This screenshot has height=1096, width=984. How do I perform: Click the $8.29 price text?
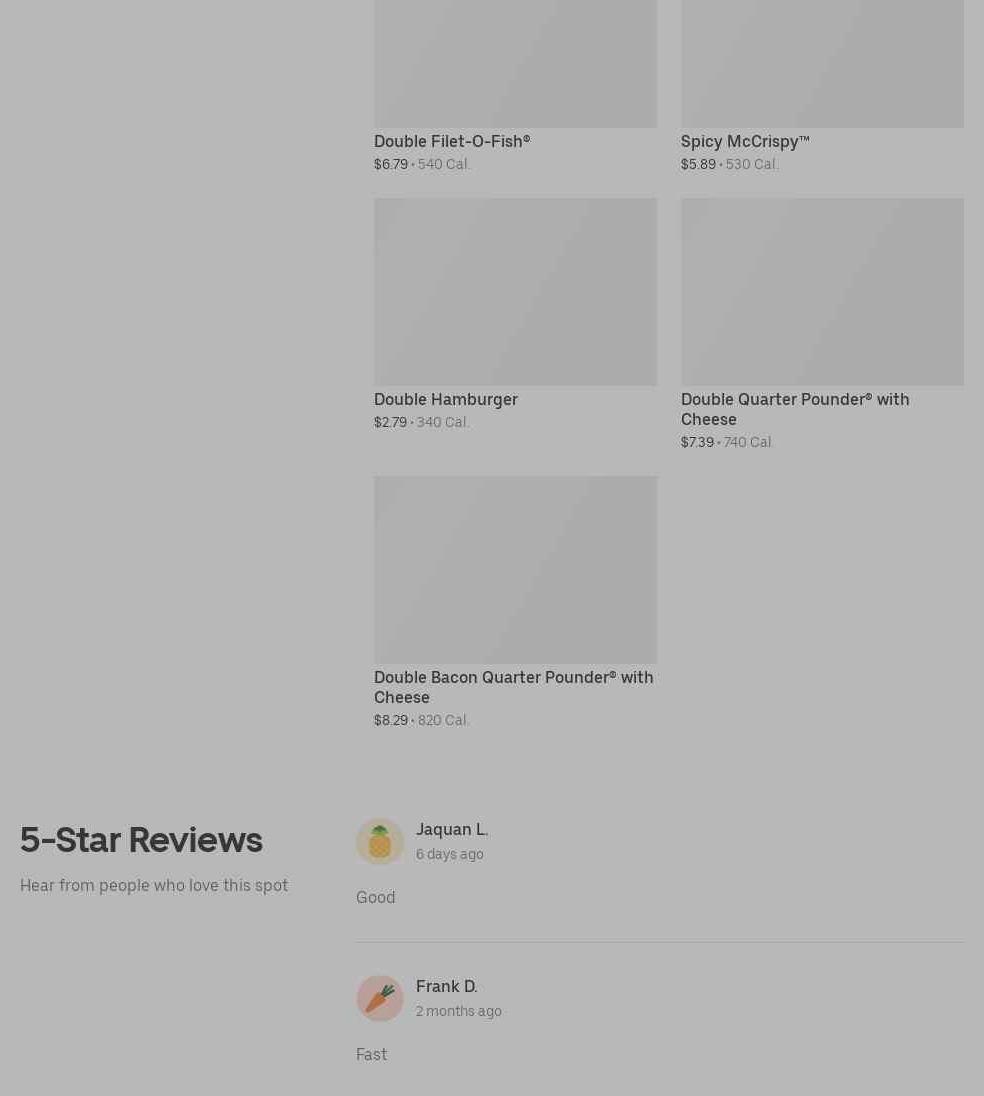point(391,720)
